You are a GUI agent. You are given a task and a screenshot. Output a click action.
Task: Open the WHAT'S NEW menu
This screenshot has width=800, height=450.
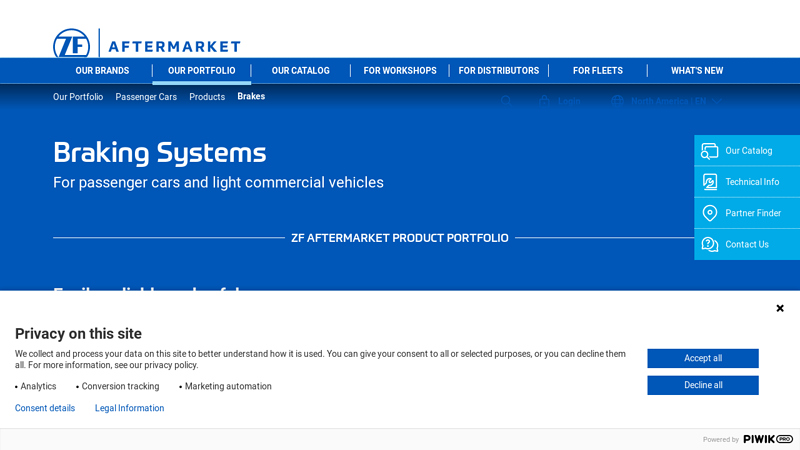click(697, 70)
